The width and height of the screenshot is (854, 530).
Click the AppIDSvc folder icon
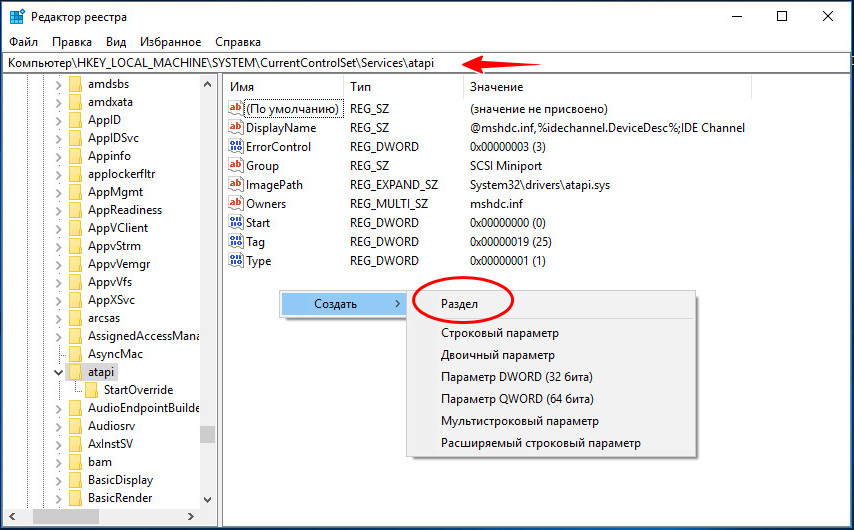(76, 138)
